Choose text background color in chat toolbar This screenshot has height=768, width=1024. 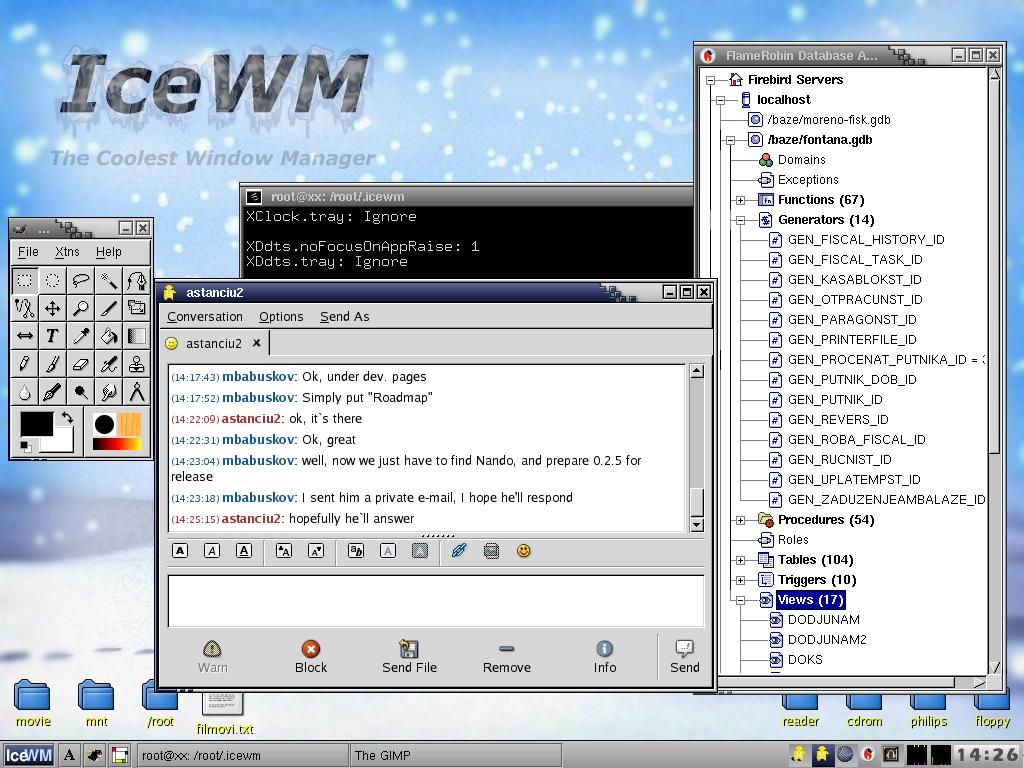(420, 551)
